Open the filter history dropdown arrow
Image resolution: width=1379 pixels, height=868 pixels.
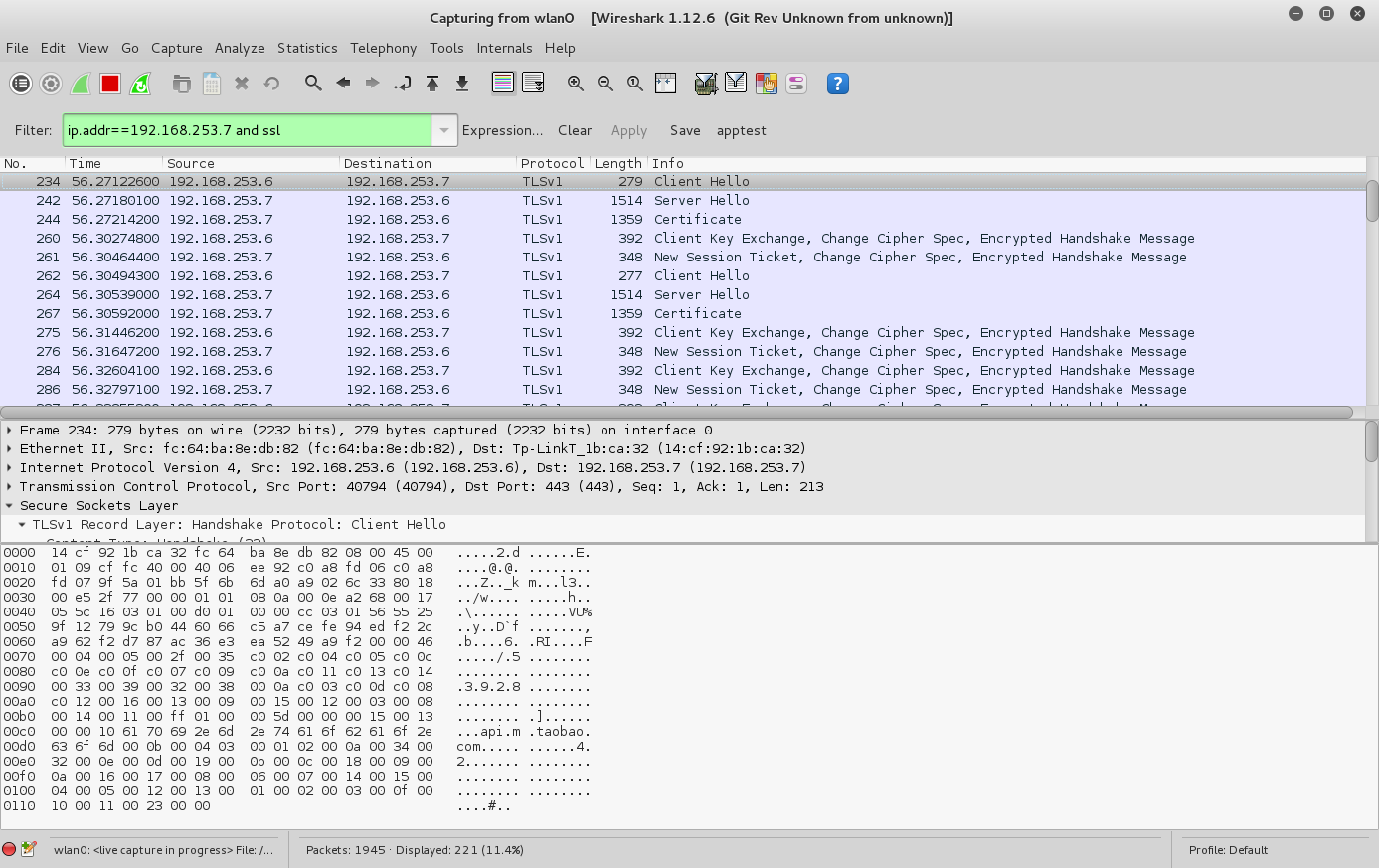tap(444, 130)
